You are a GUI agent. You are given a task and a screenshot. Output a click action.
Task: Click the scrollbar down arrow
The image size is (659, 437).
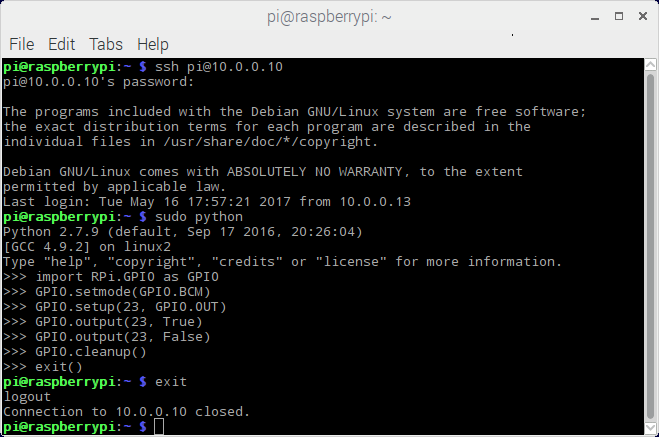(x=650, y=428)
